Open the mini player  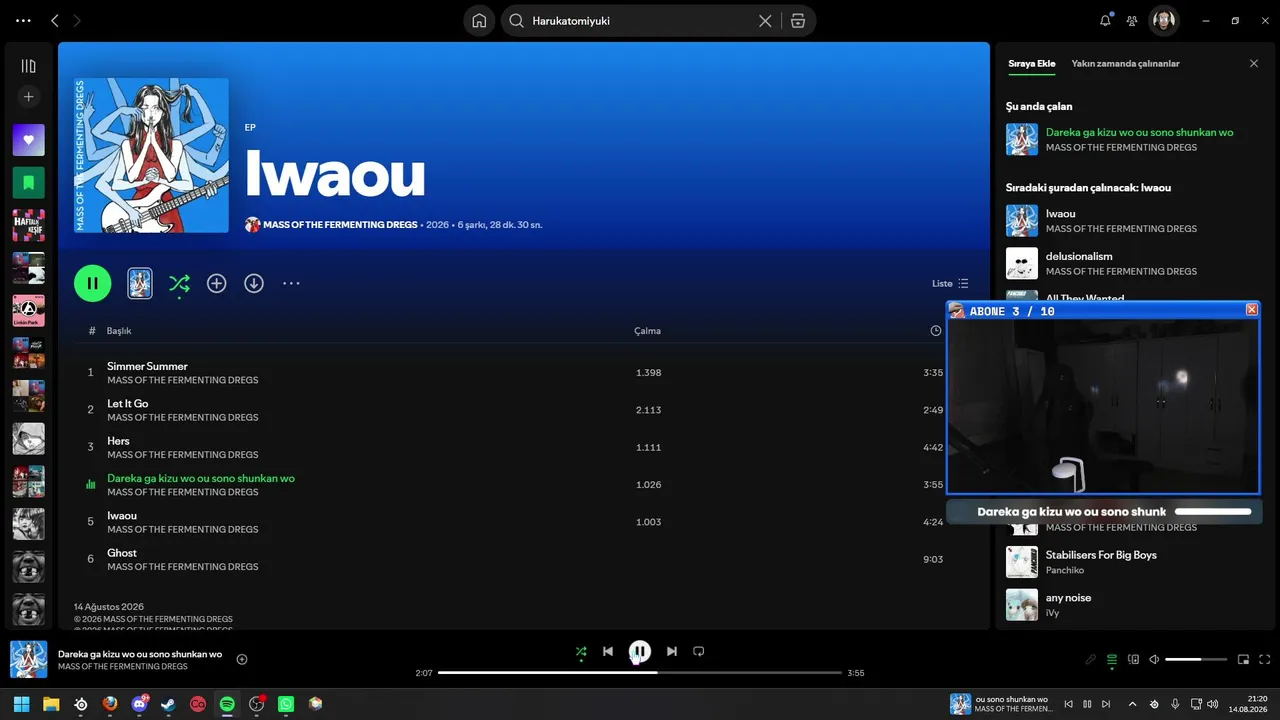[x=1244, y=659]
